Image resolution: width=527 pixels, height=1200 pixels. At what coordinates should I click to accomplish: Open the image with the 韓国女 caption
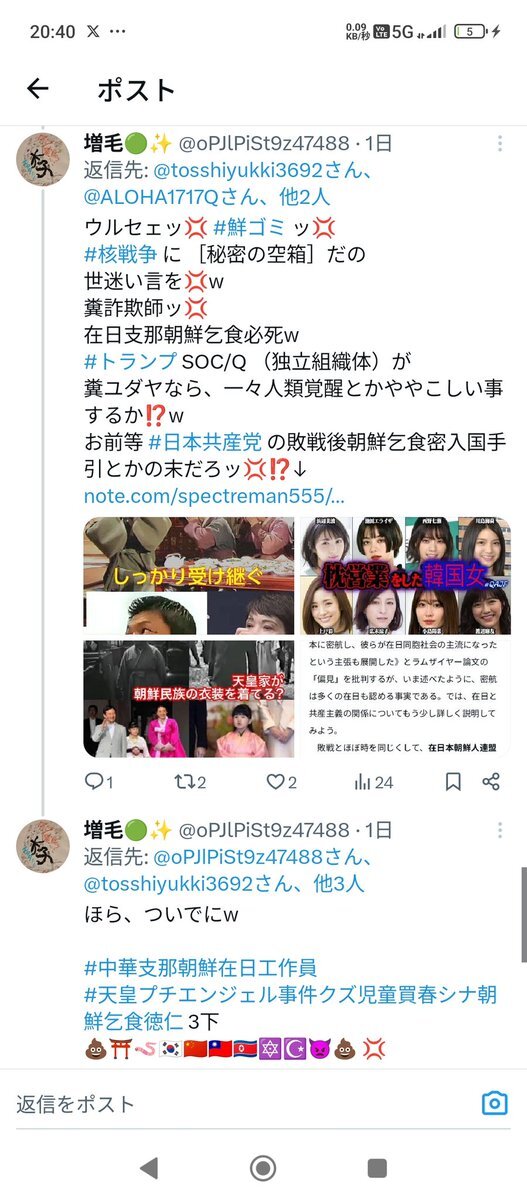[404, 576]
